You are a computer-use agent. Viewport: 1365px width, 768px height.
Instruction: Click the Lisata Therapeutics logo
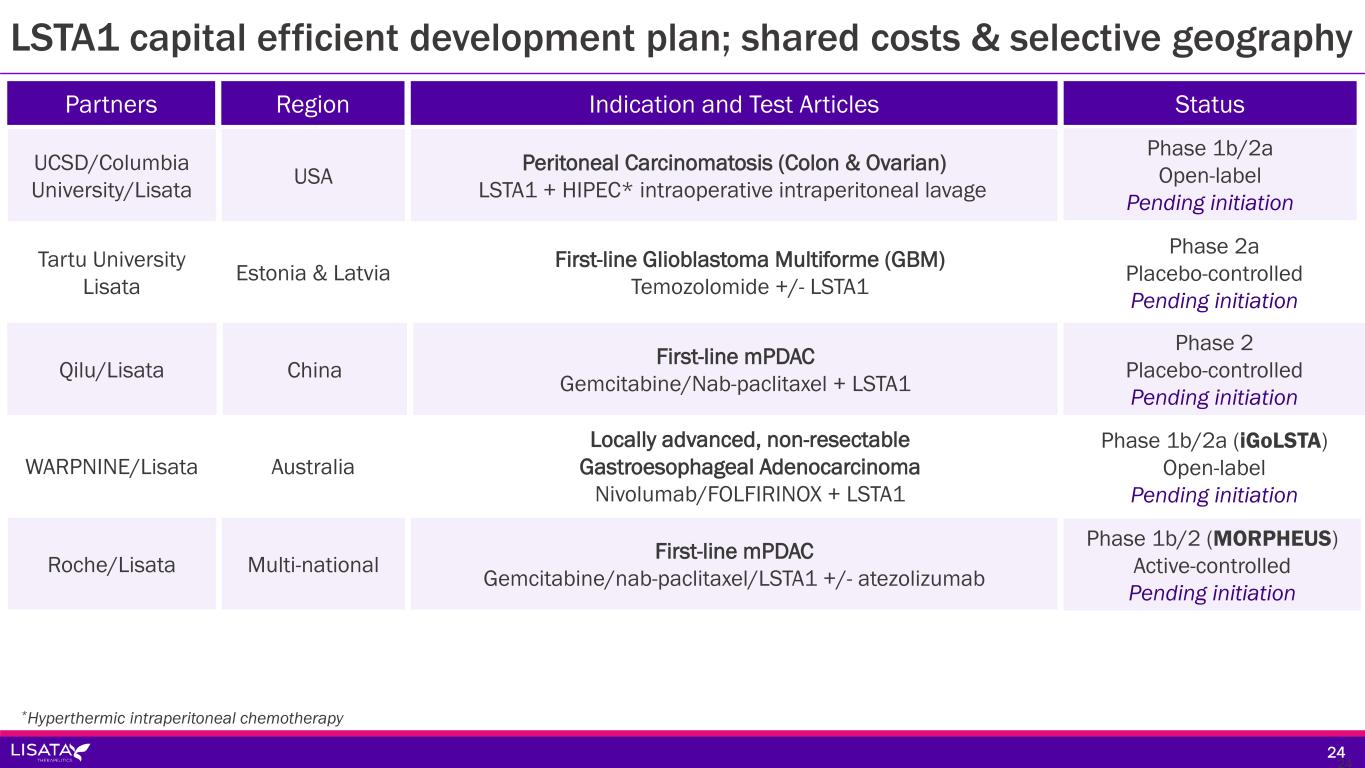click(x=51, y=751)
